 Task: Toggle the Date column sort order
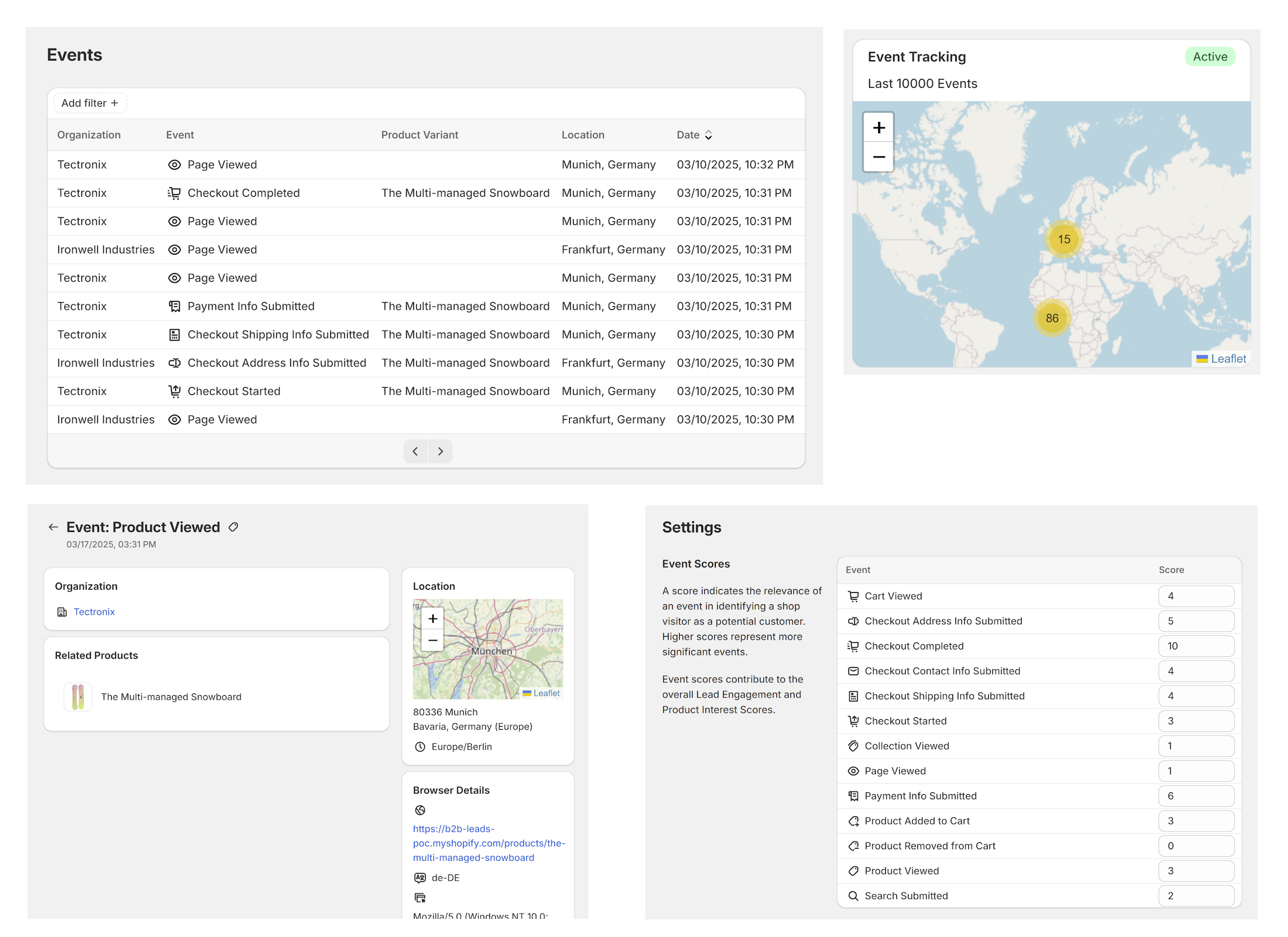(x=708, y=135)
